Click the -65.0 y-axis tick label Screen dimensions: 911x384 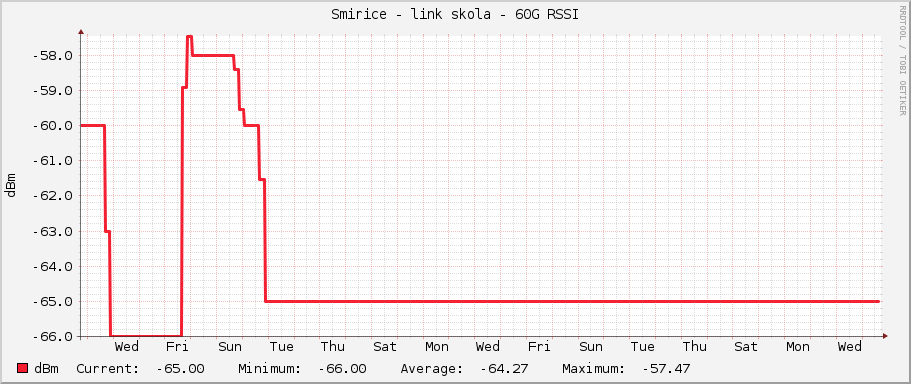point(53,302)
